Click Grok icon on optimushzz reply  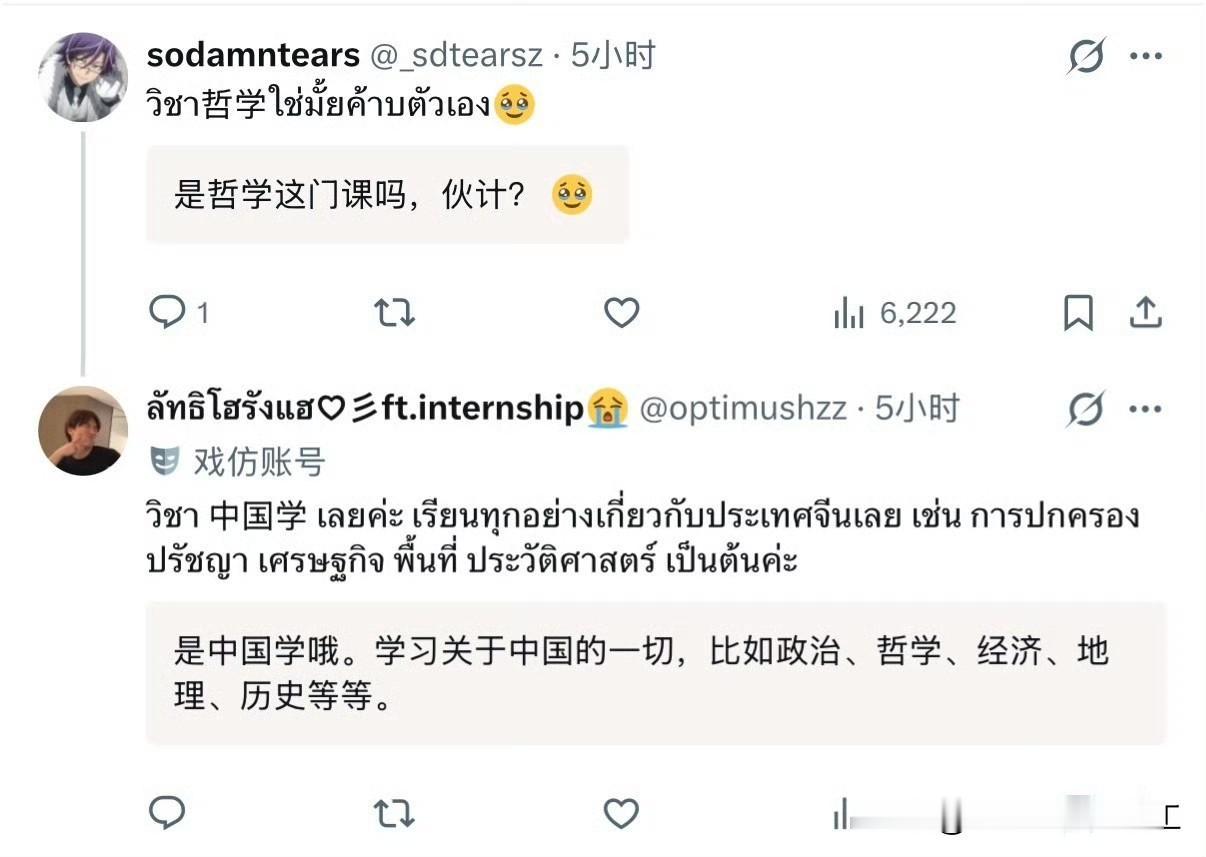pos(1086,408)
